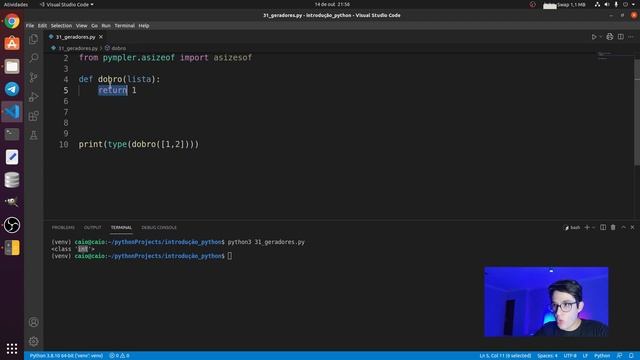
Task: Open the View menu
Action: click(81, 26)
